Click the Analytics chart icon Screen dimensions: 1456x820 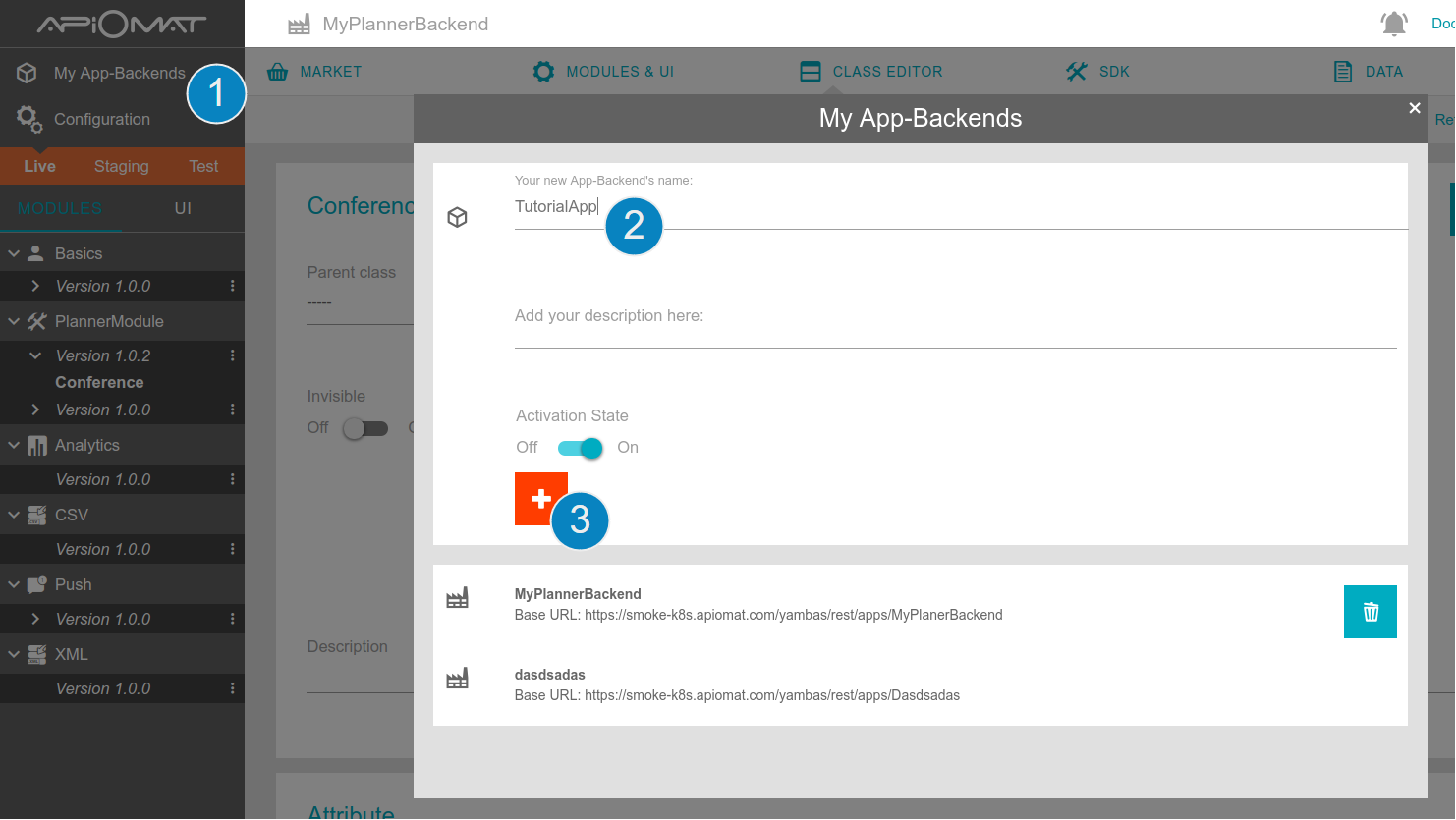[x=37, y=446]
